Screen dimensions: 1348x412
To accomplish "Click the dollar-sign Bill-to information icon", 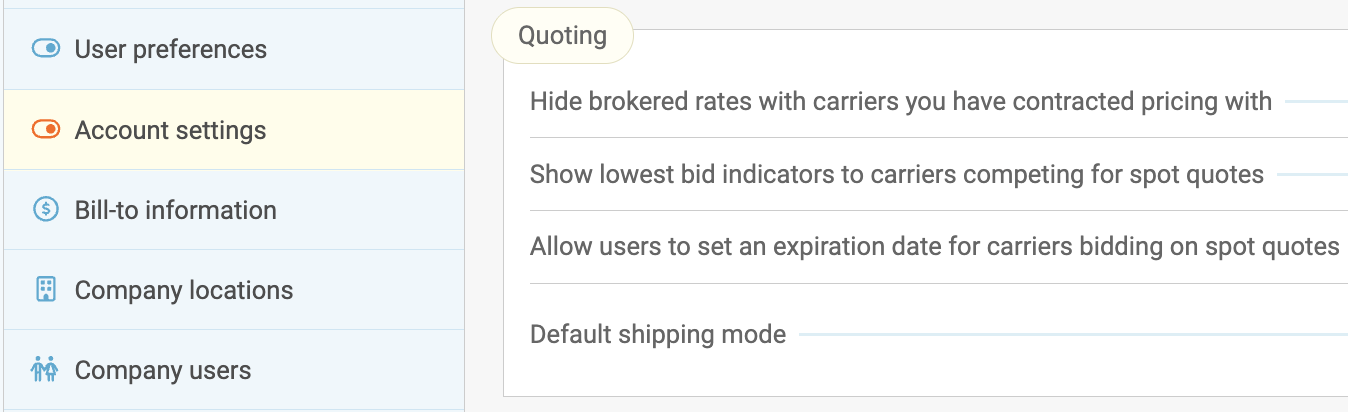I will coord(46,209).
